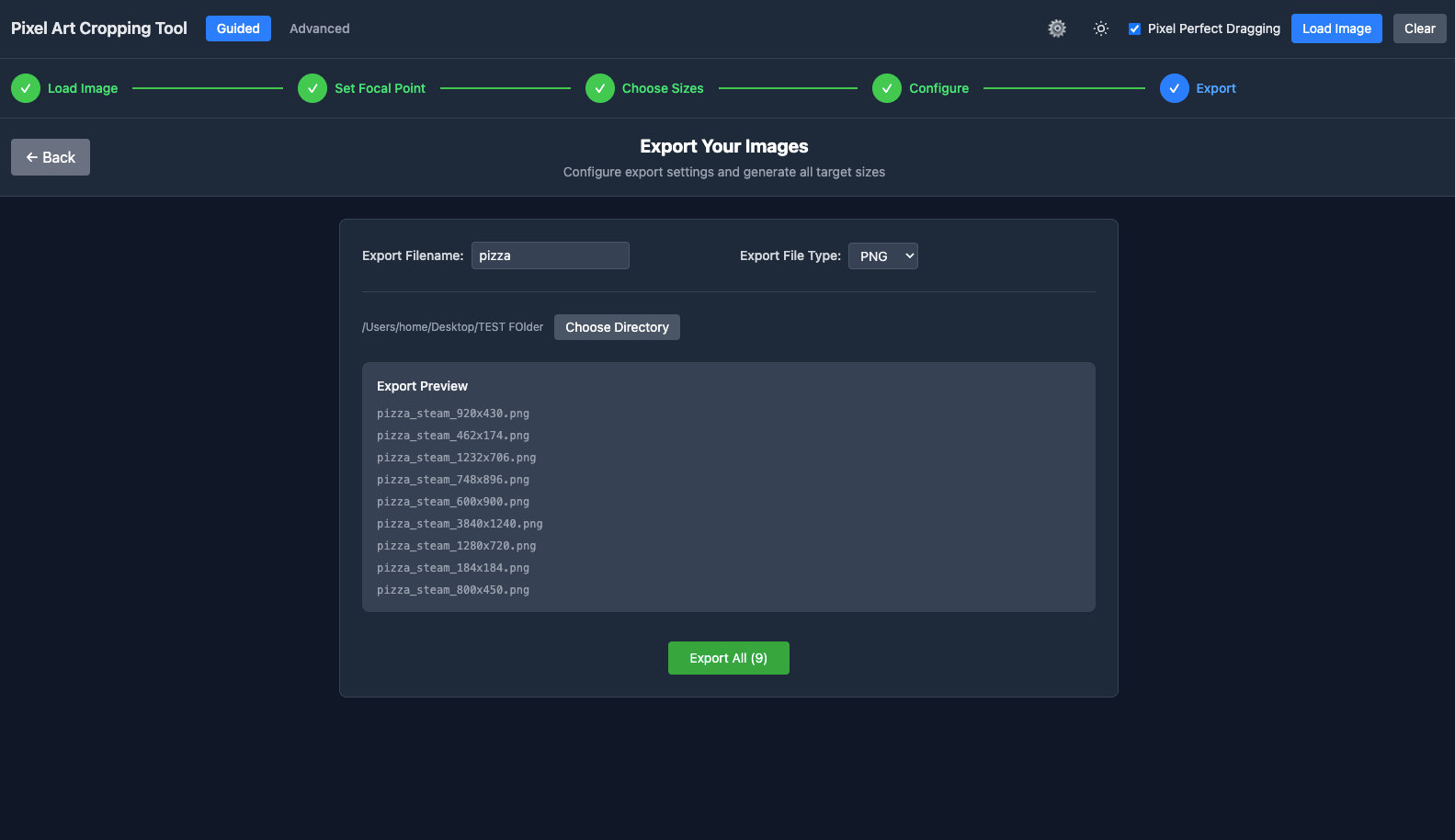This screenshot has height=840, width=1455.
Task: Click the blue Export step circle icon
Action: point(1174,88)
